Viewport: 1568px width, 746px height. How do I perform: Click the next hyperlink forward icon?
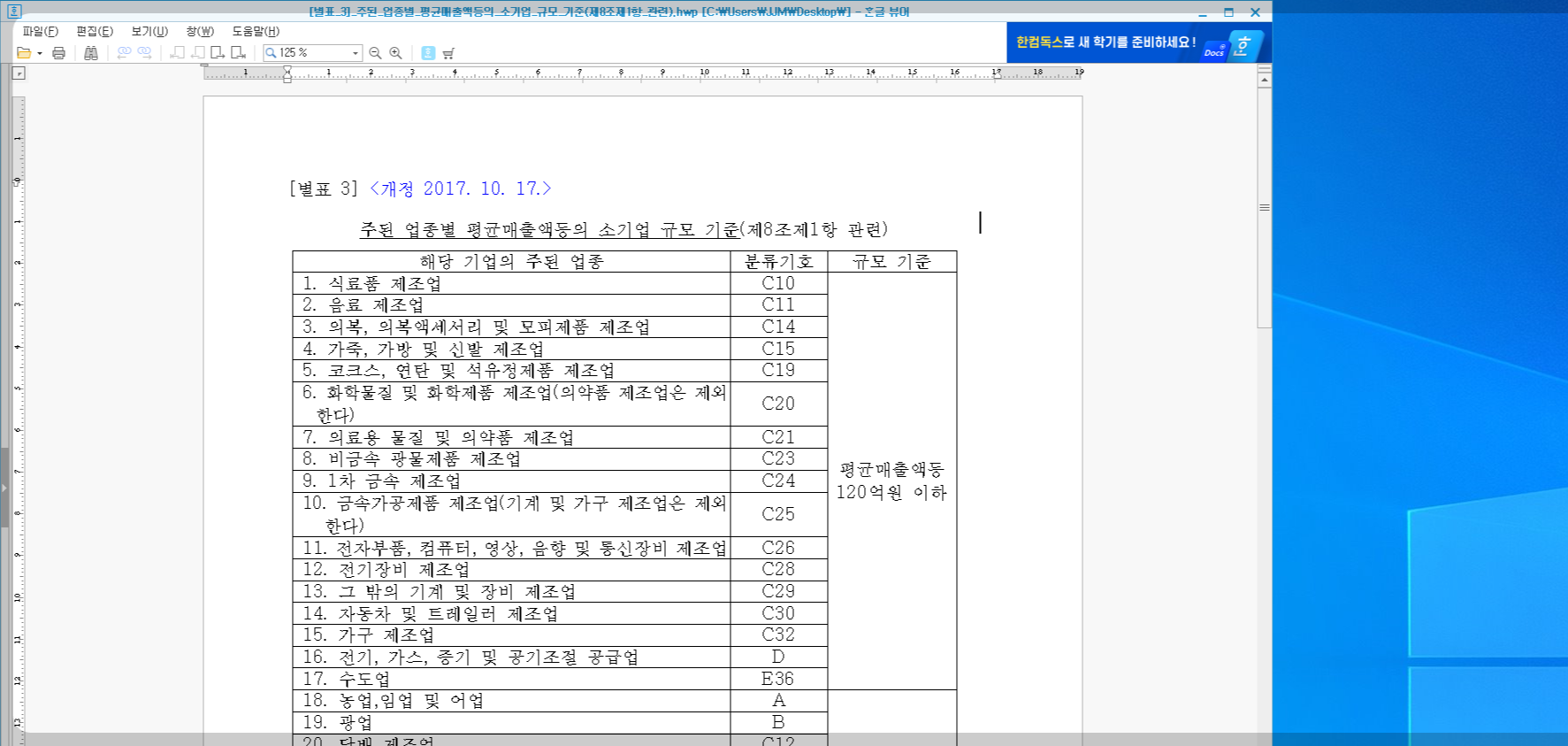tap(144, 53)
